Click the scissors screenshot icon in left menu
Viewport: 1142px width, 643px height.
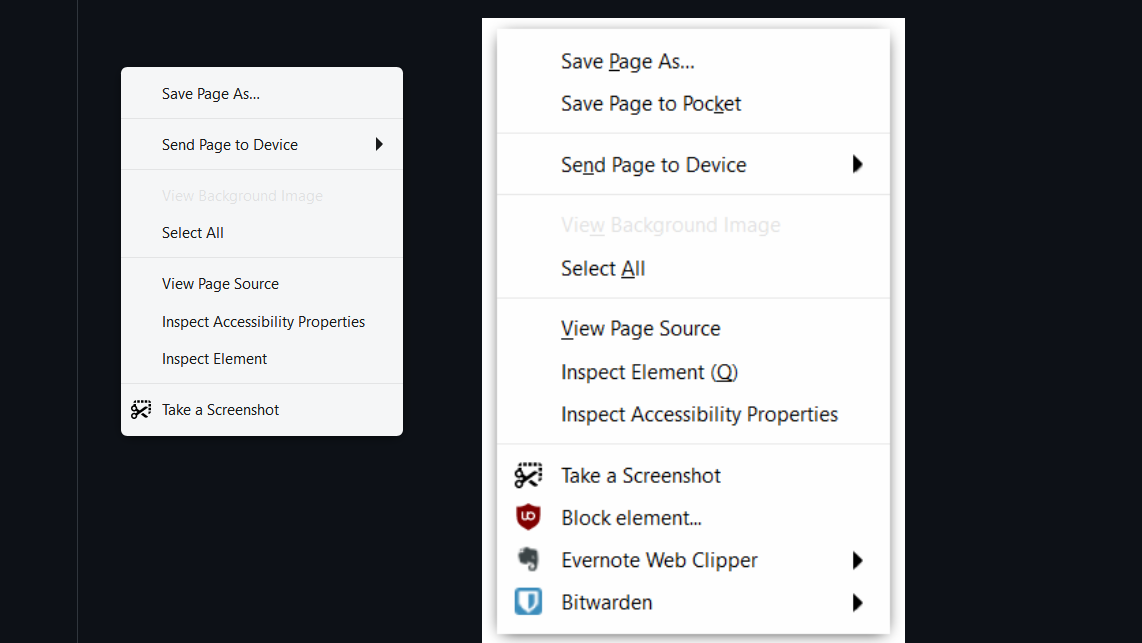(141, 409)
